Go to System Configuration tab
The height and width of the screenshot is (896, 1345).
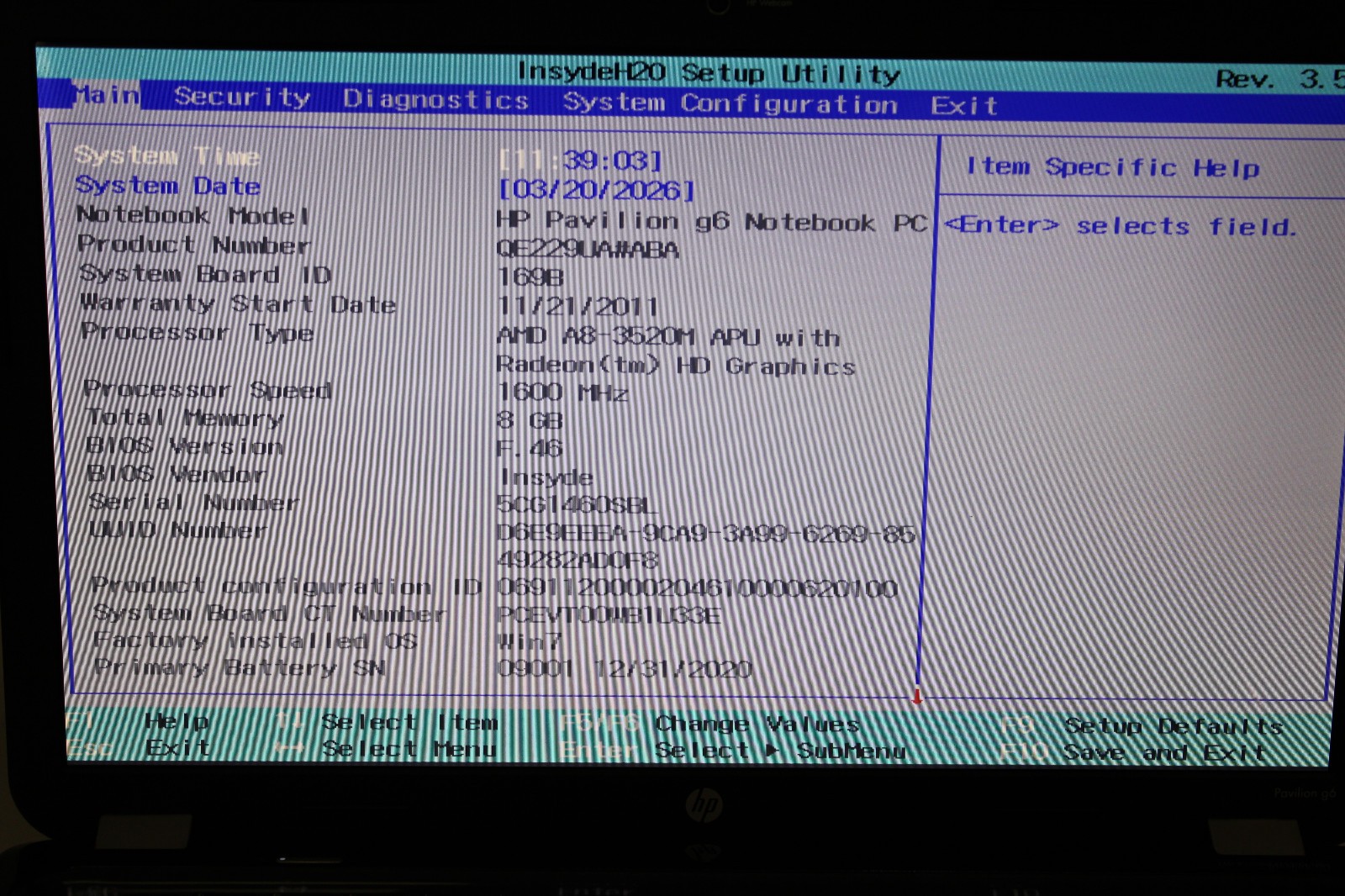[730, 103]
